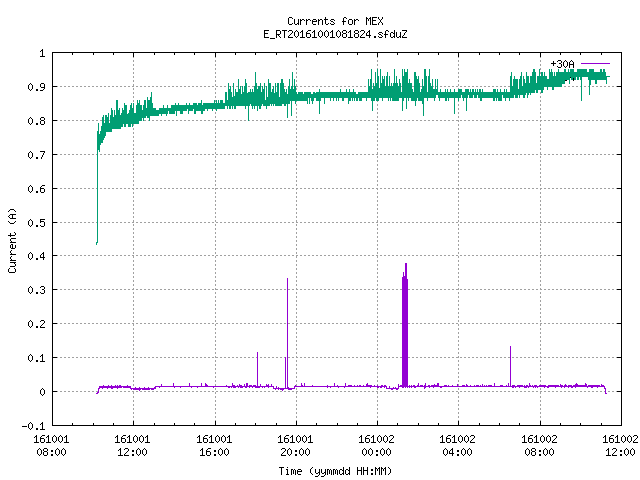Click the y-axis tick label -0.1
The height and width of the screenshot is (480, 640).
tap(33, 426)
